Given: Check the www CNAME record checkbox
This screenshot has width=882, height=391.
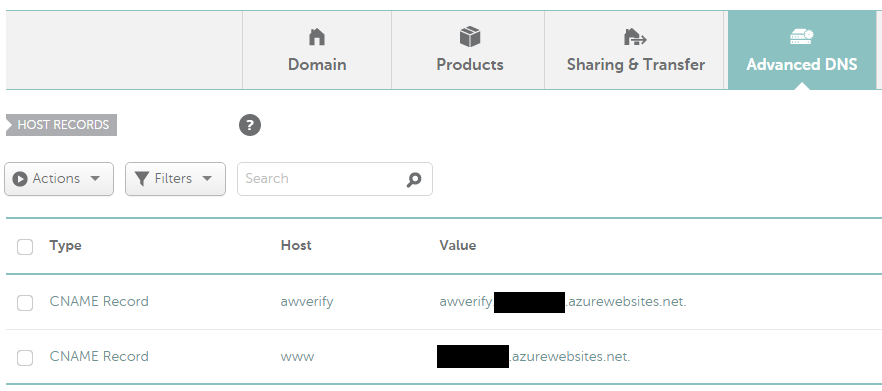Looking at the screenshot, I should pos(25,358).
